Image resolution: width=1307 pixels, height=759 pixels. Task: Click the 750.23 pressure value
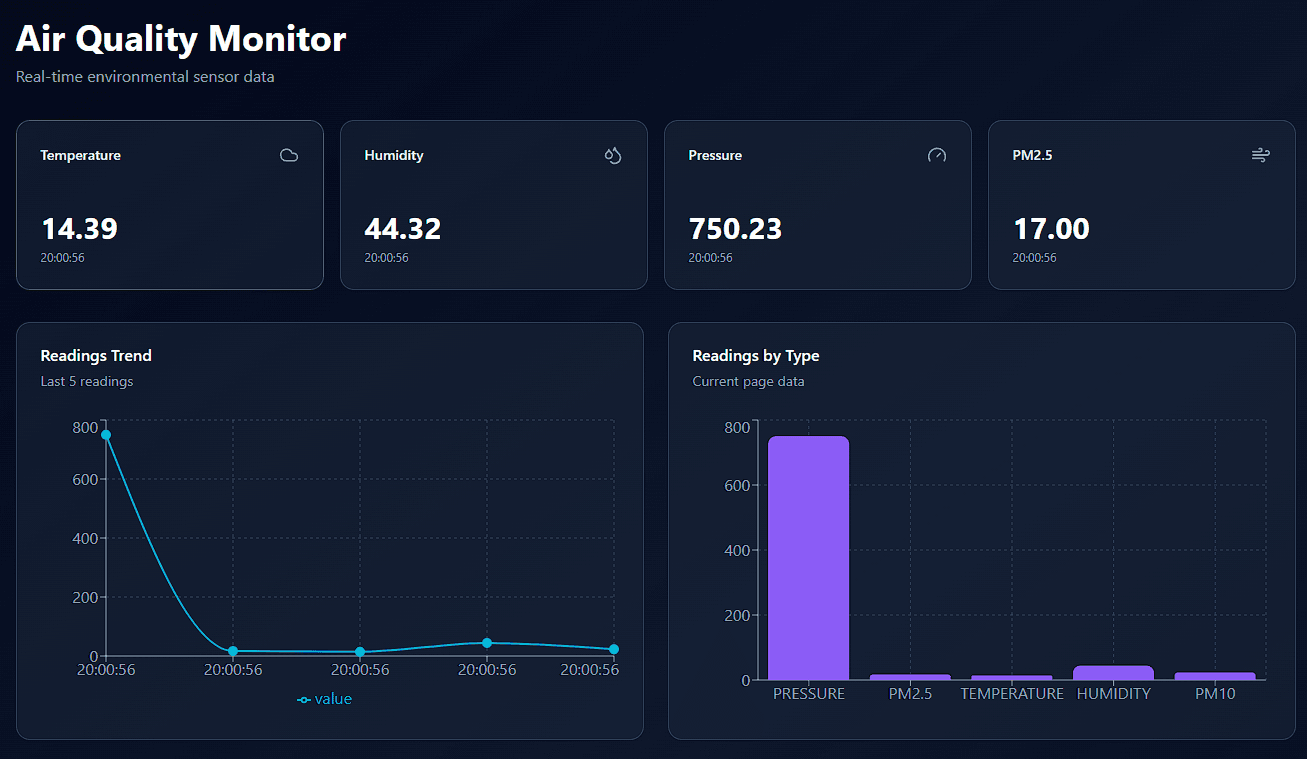click(x=735, y=229)
